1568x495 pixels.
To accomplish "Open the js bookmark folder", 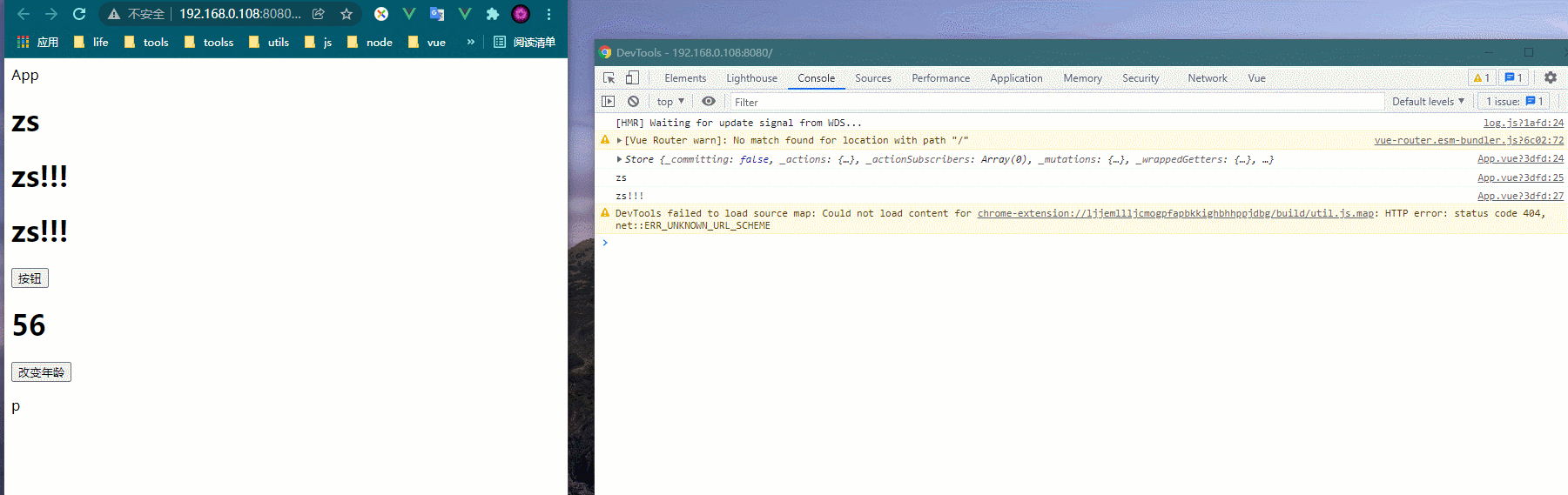I will pyautogui.click(x=319, y=42).
